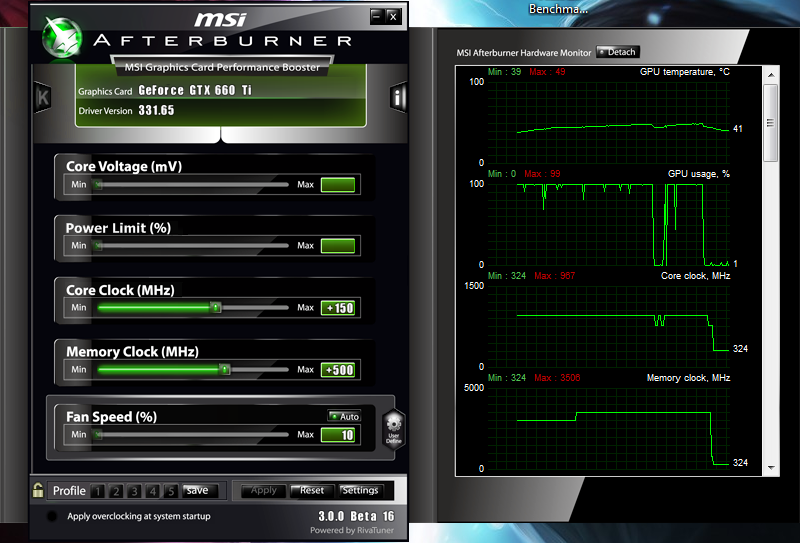
Task: Click the GeForce GTX 660 Ti card name
Action: [195, 90]
